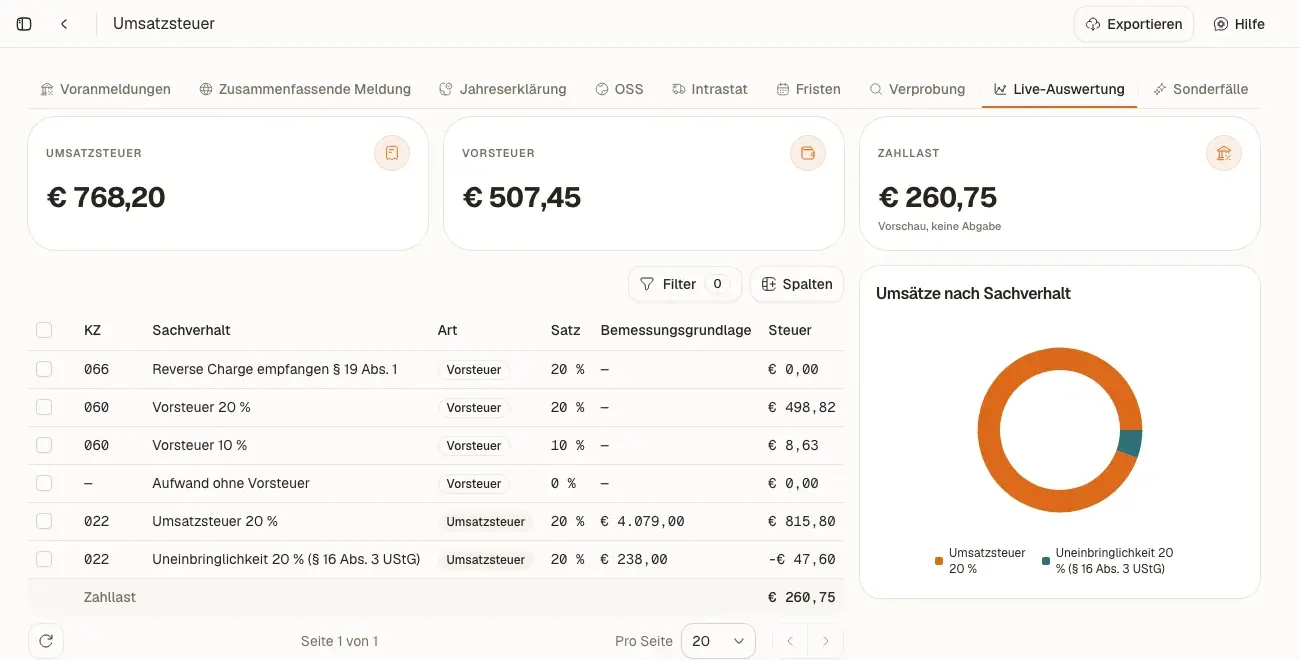Open the Spalten column chooser
Viewport: 1300px width, 660px height.
[797, 284]
